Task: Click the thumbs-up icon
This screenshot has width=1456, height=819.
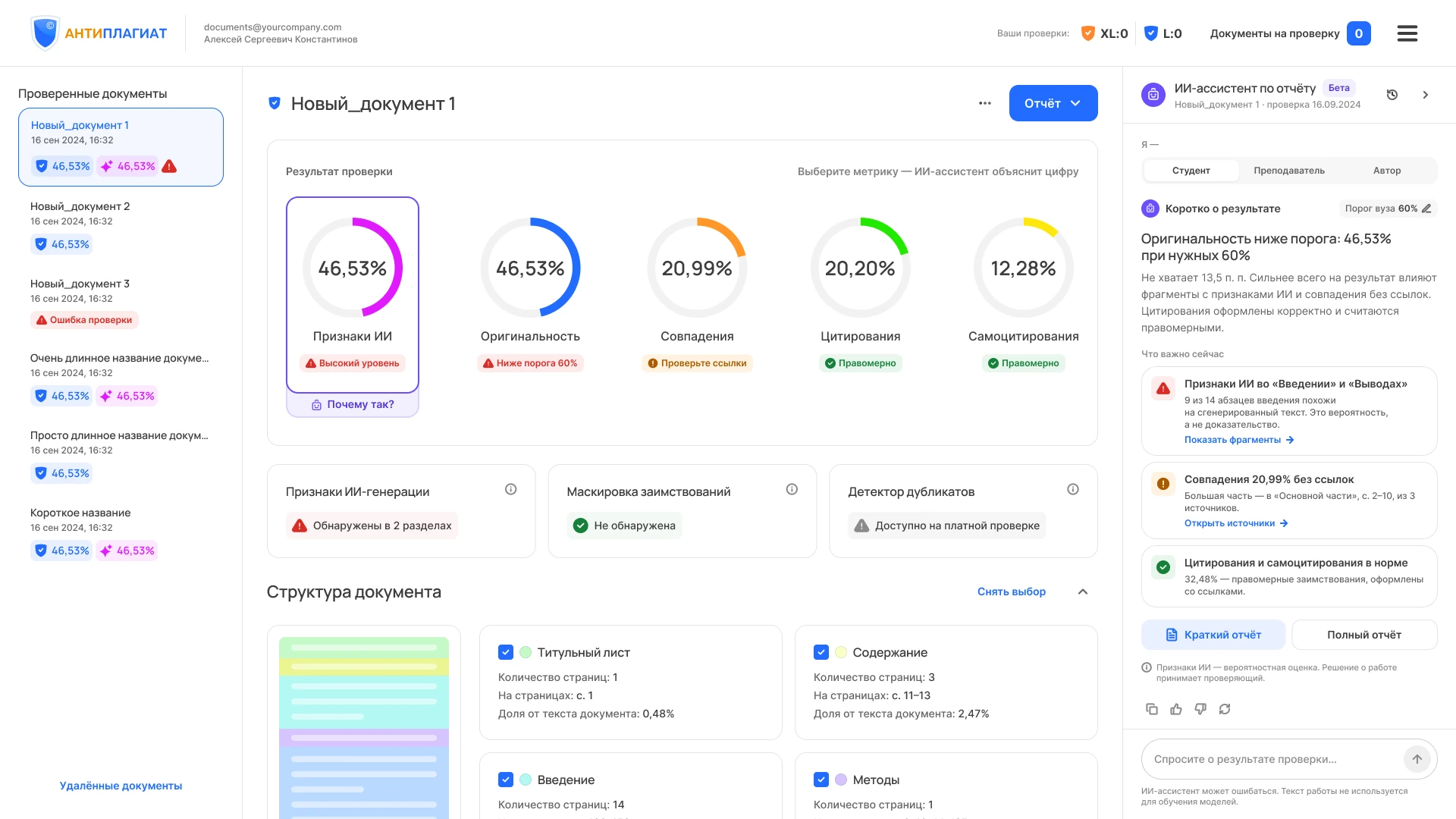Action: (1175, 709)
